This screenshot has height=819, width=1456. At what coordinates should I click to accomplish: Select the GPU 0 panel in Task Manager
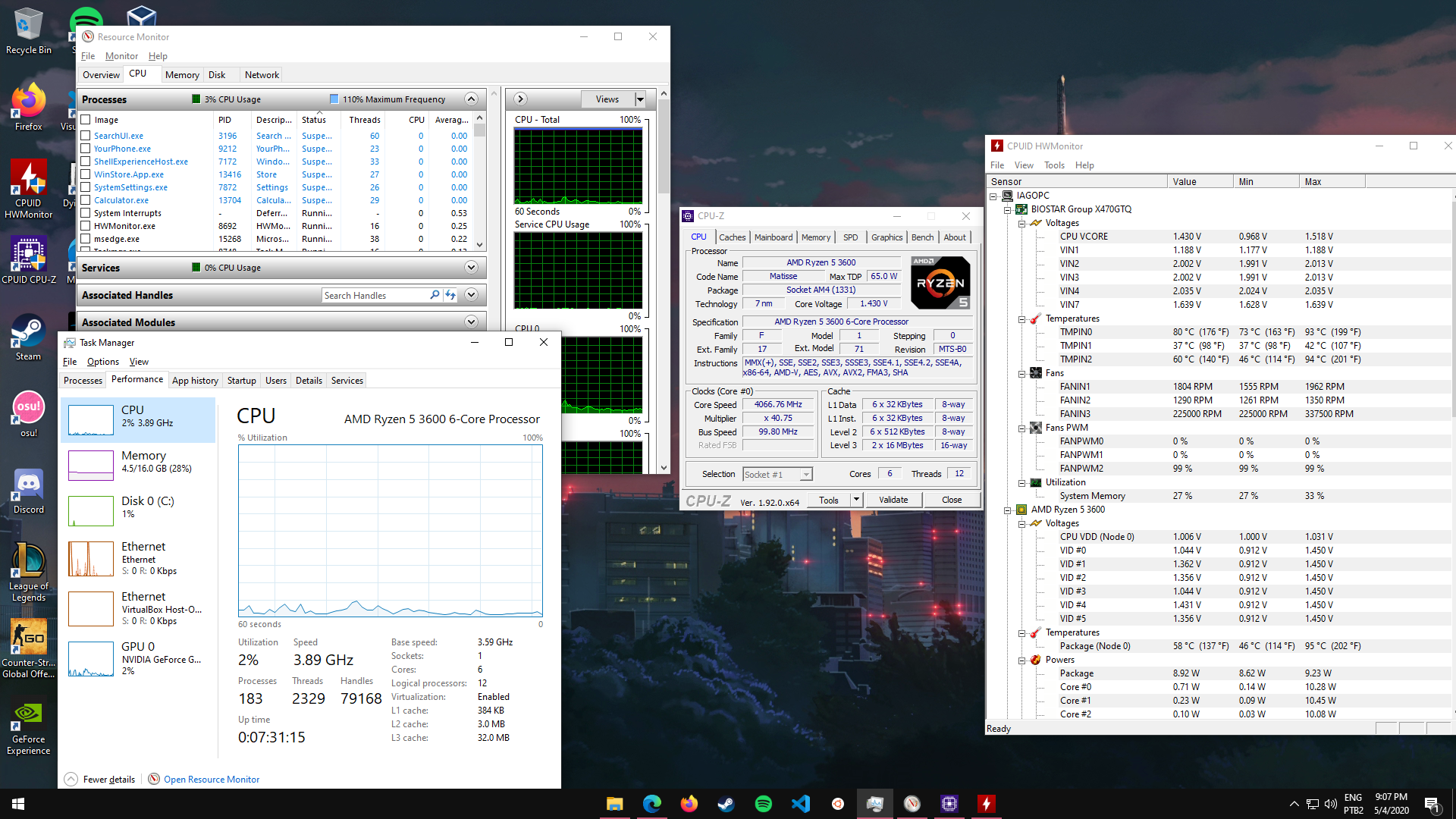(138, 657)
